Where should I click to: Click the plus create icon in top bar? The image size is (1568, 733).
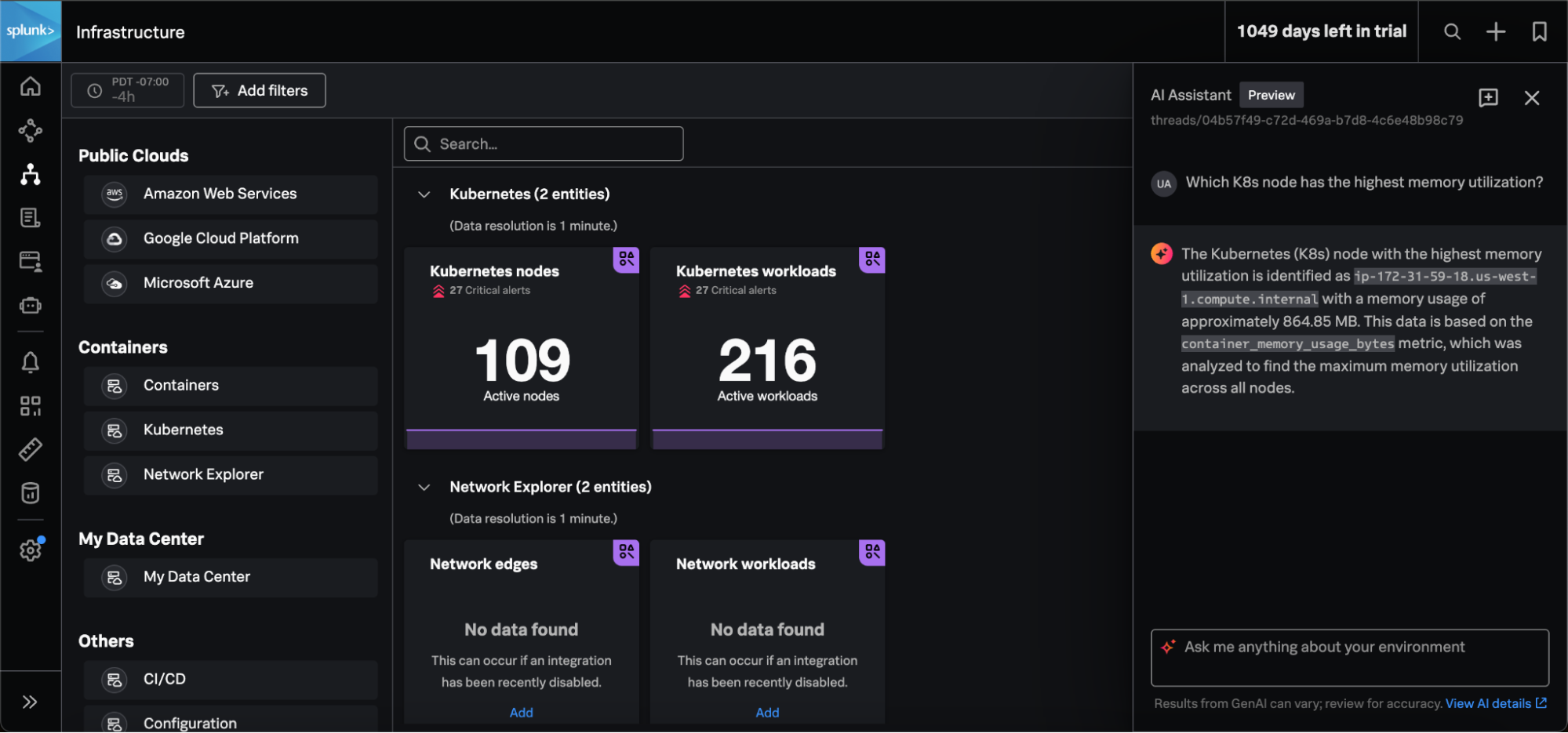pyautogui.click(x=1496, y=31)
